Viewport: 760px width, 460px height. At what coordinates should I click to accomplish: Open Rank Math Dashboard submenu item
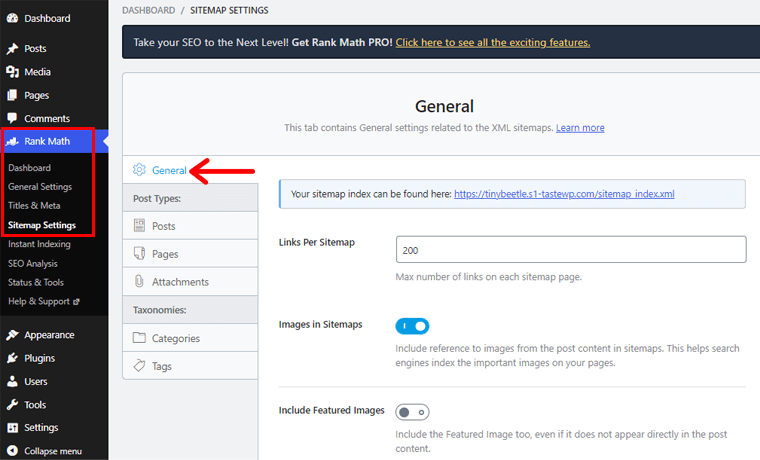(29, 168)
